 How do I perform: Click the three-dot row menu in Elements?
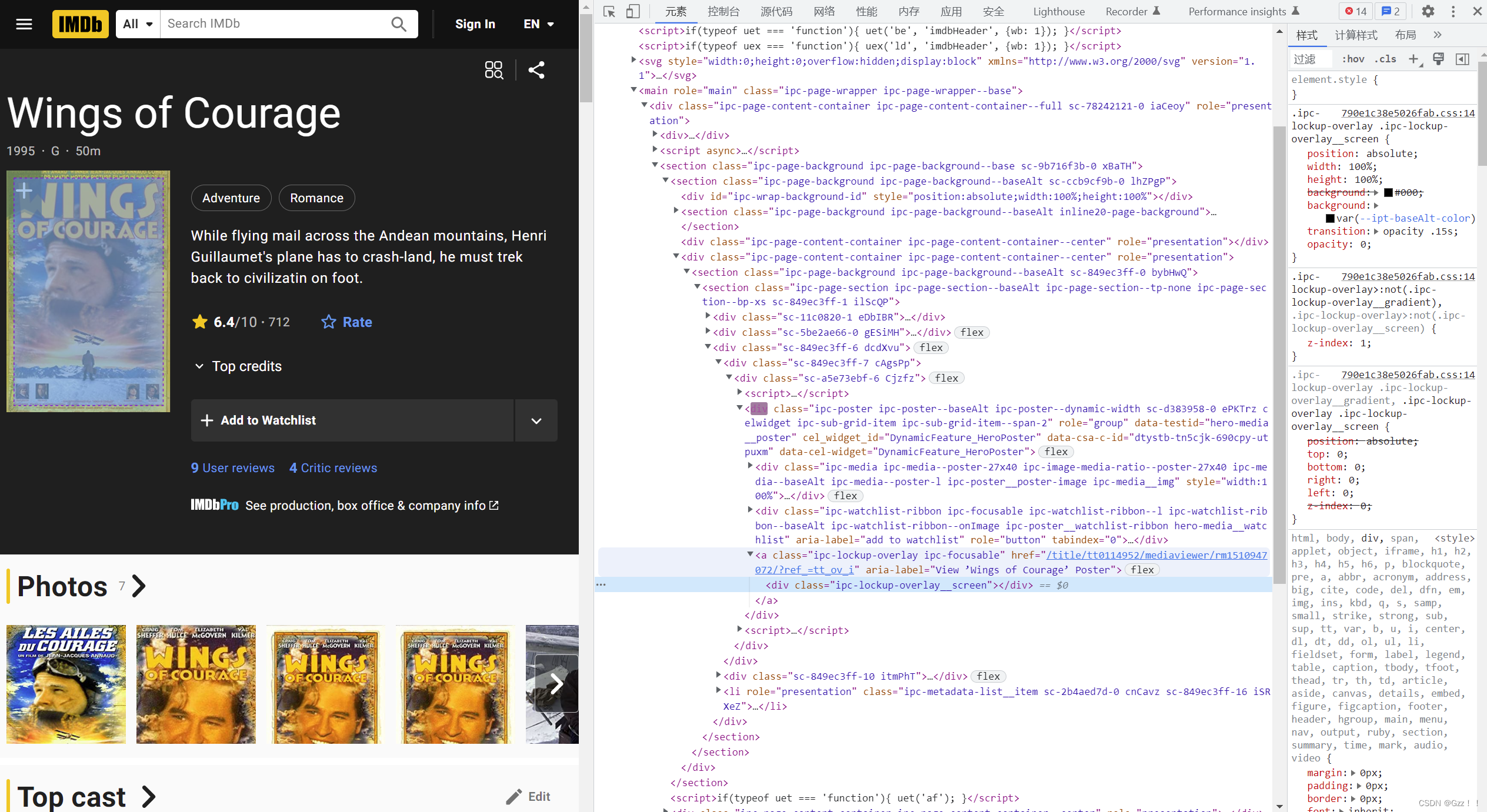(x=601, y=585)
